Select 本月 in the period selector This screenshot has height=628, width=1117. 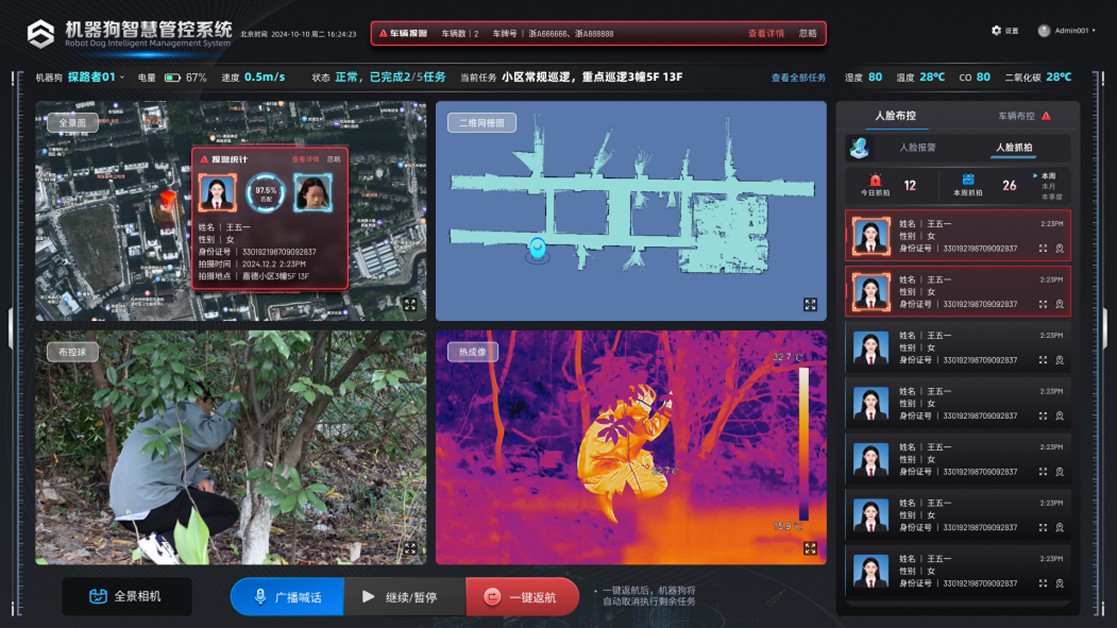point(1048,187)
